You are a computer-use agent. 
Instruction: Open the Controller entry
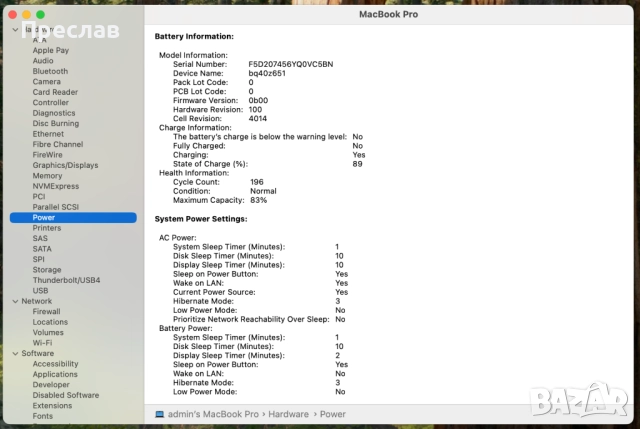click(x=51, y=102)
